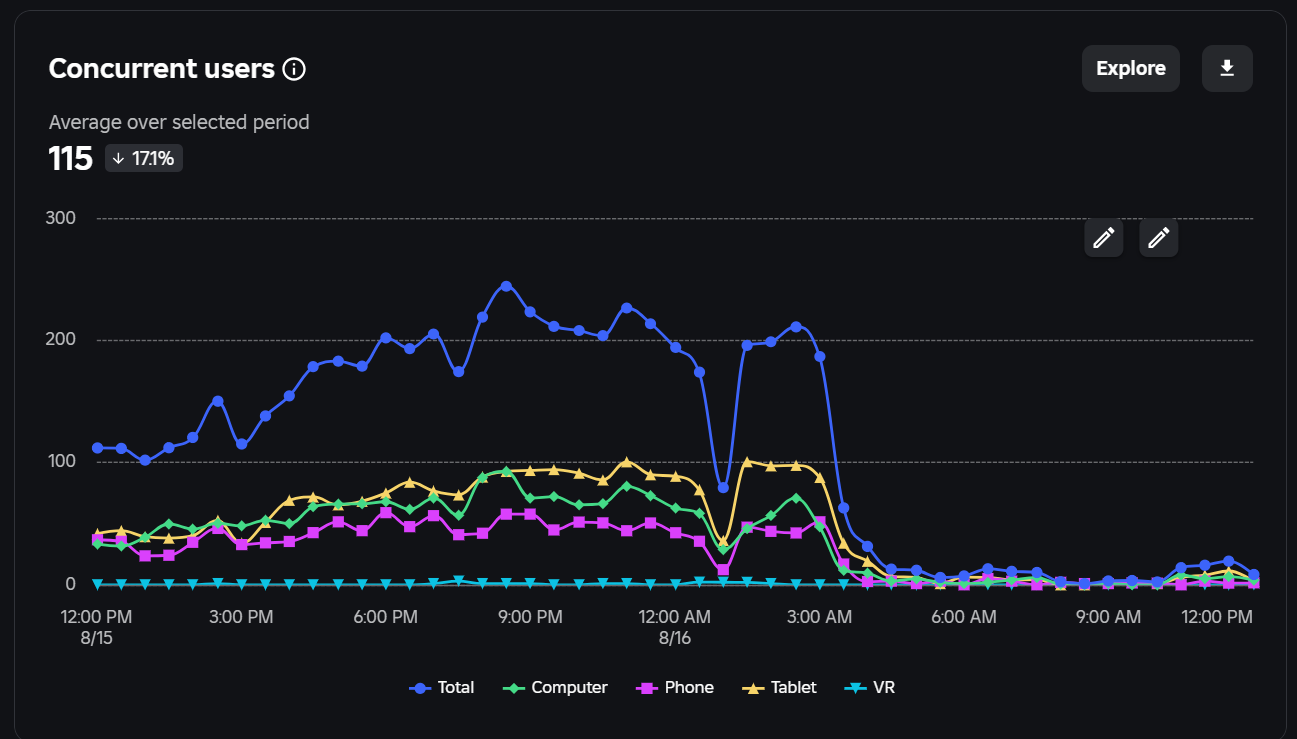
Task: Click the Concurrent users title
Action: click(162, 69)
